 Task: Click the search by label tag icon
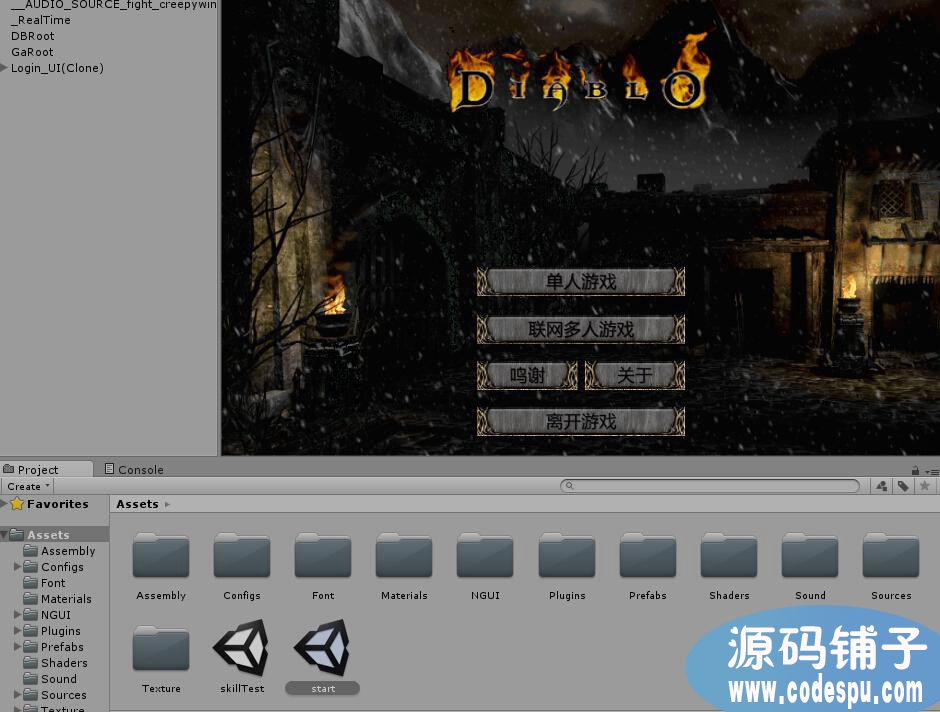[903, 486]
